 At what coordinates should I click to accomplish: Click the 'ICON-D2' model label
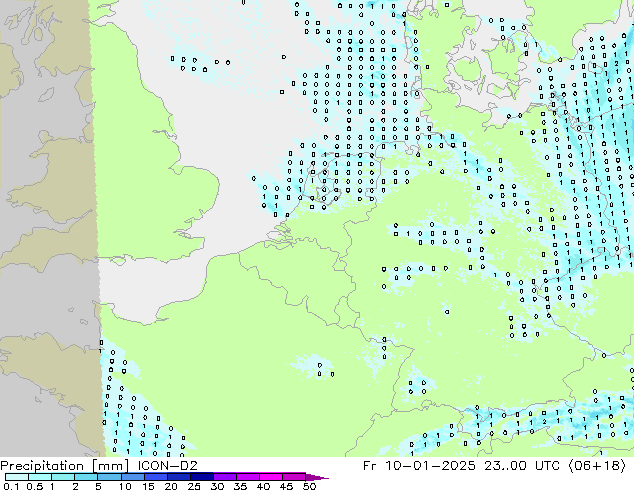pos(167,465)
